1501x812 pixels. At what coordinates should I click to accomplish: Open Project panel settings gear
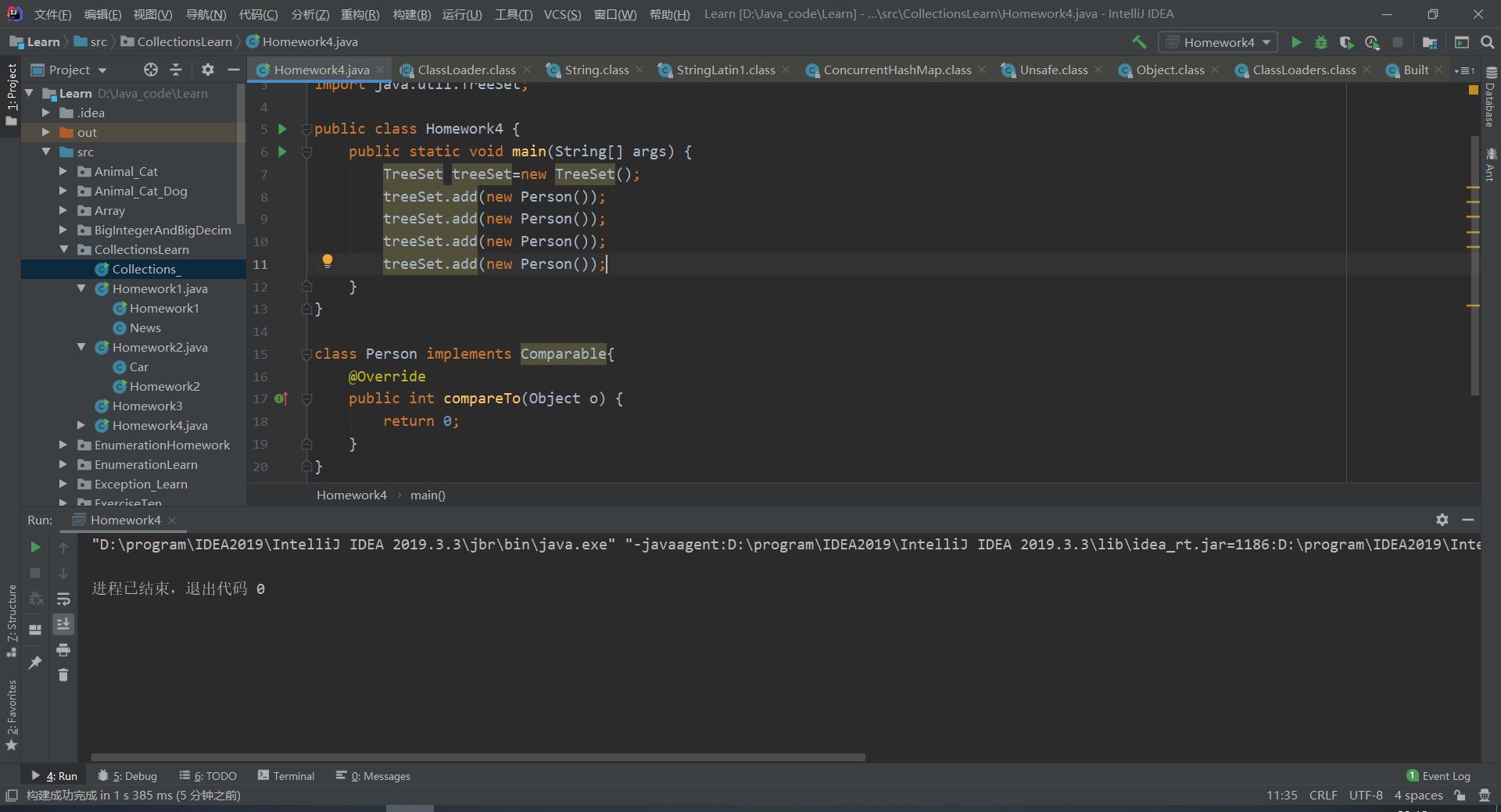click(207, 70)
